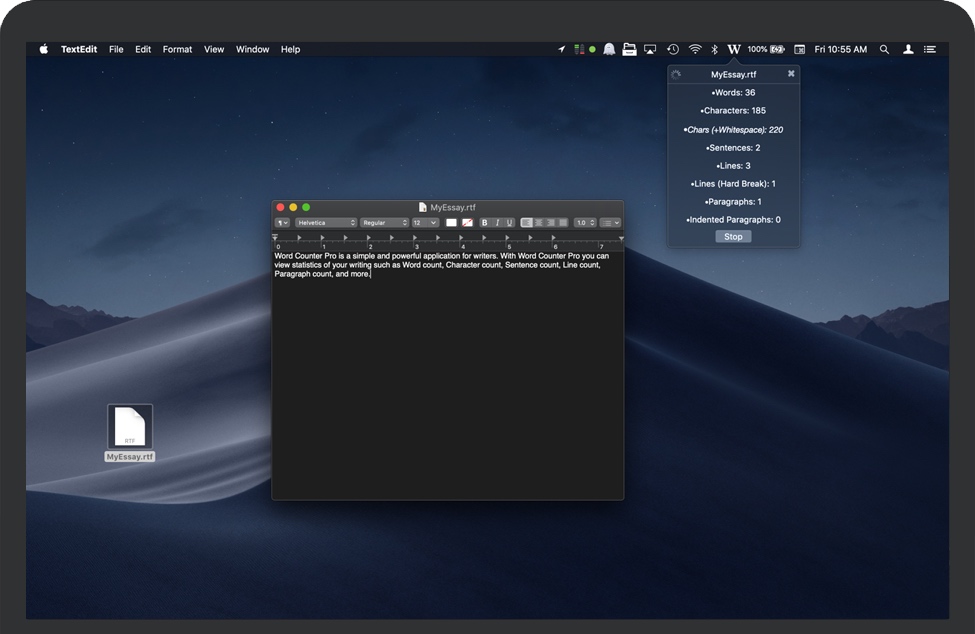Open the Regular typeface style dropdown

384,223
